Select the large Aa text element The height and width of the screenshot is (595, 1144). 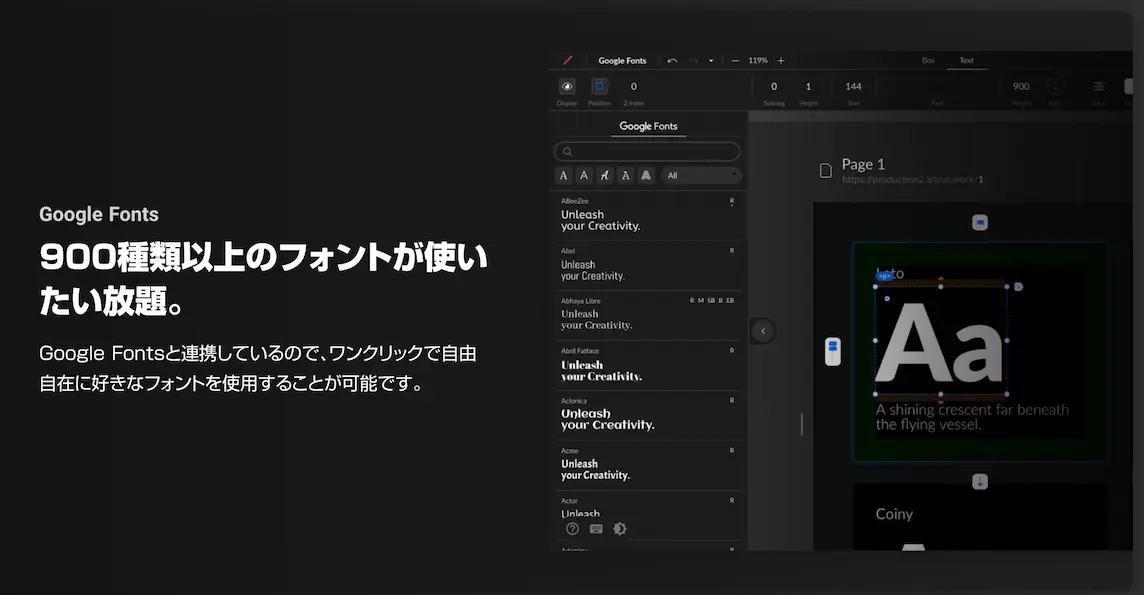(940, 342)
